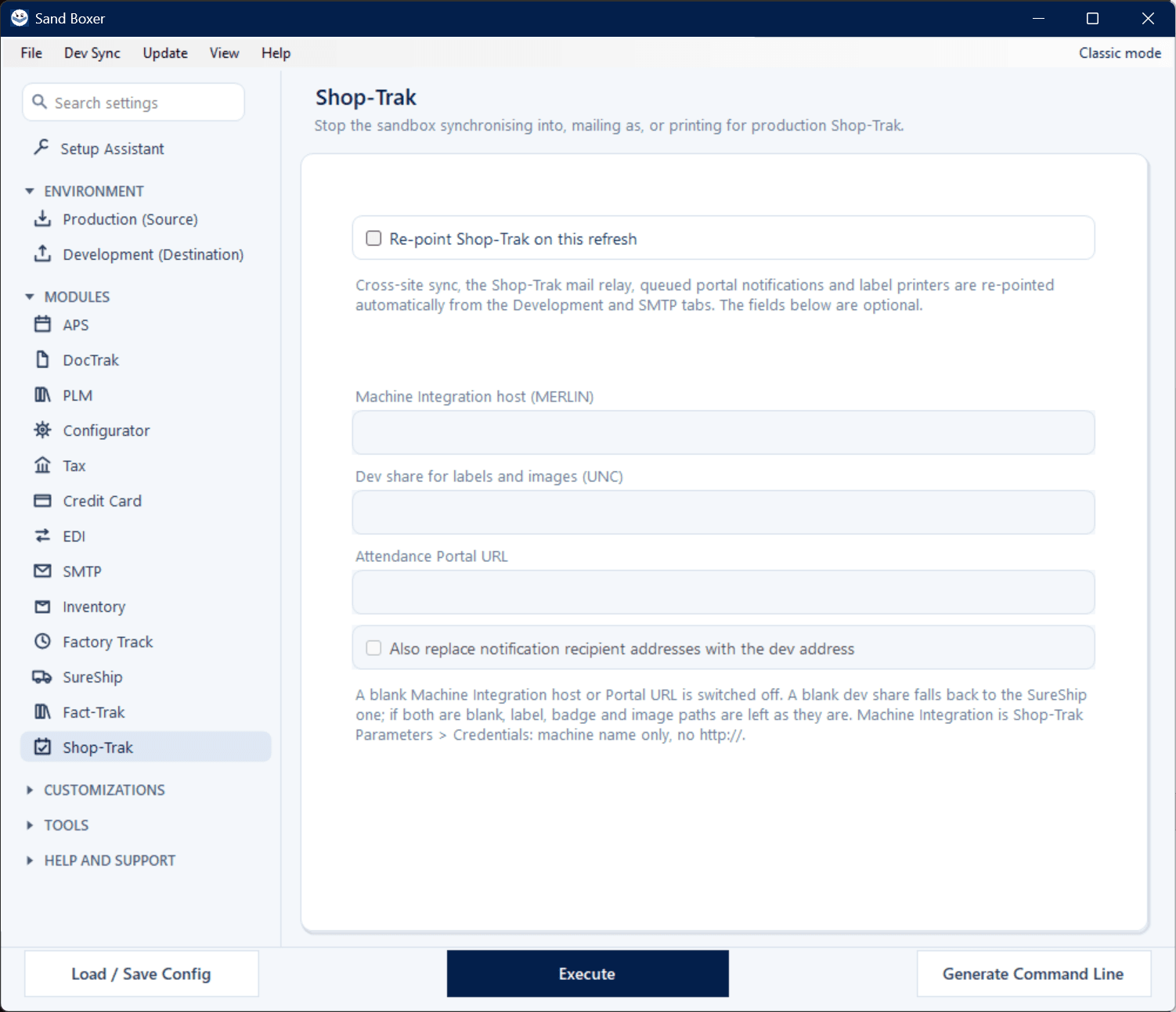Click the APS calendar icon
The width and height of the screenshot is (1176, 1012).
tap(43, 324)
